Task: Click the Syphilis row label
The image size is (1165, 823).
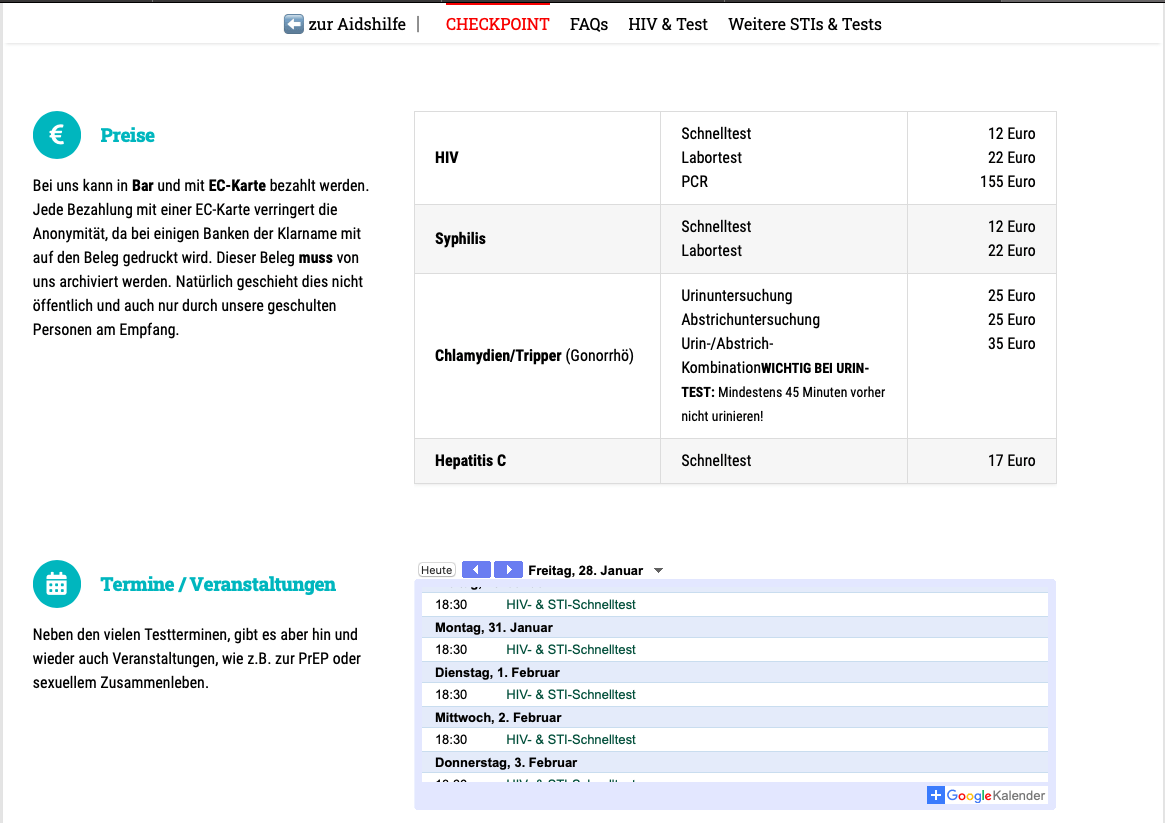Action: (460, 238)
